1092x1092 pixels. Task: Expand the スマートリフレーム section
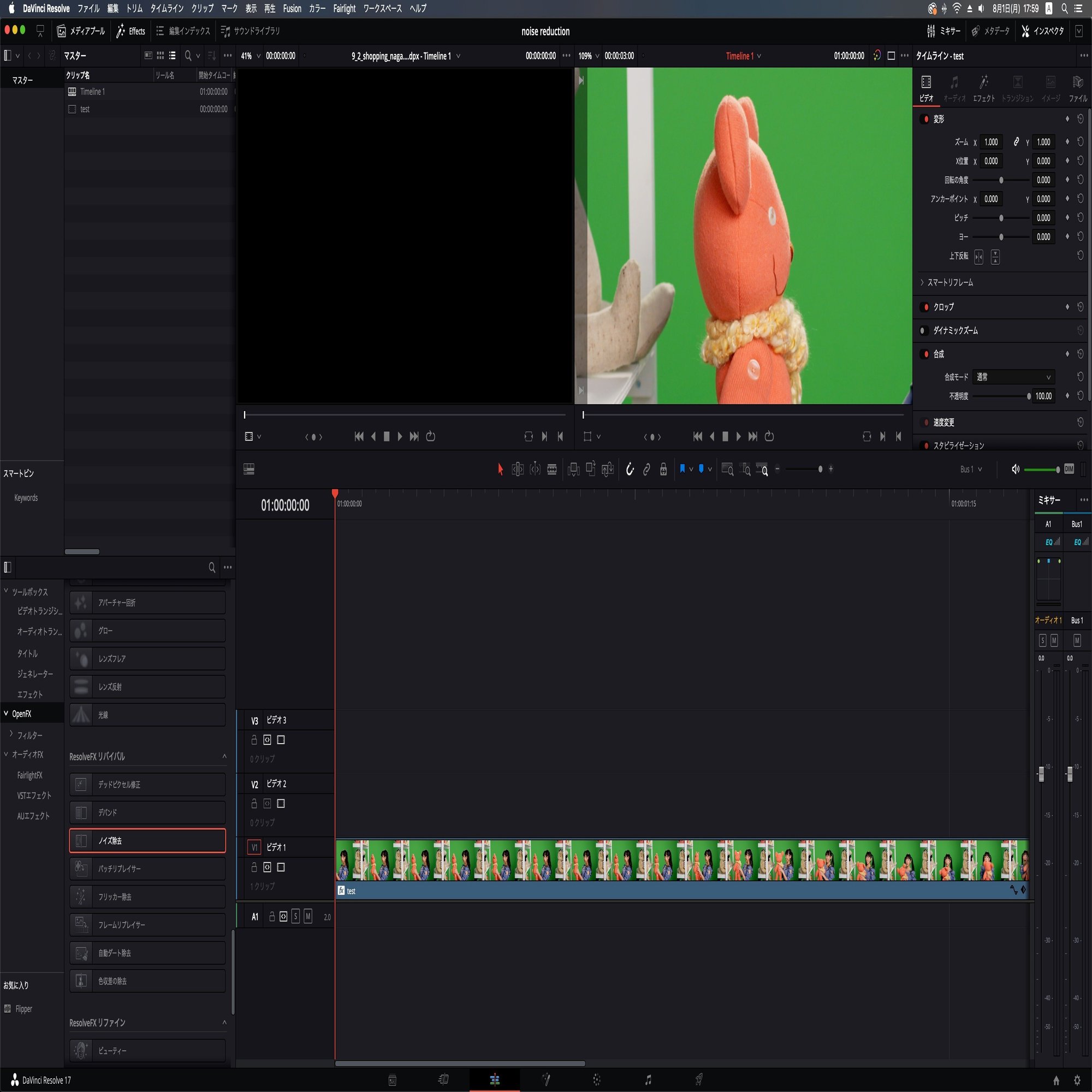click(949, 283)
